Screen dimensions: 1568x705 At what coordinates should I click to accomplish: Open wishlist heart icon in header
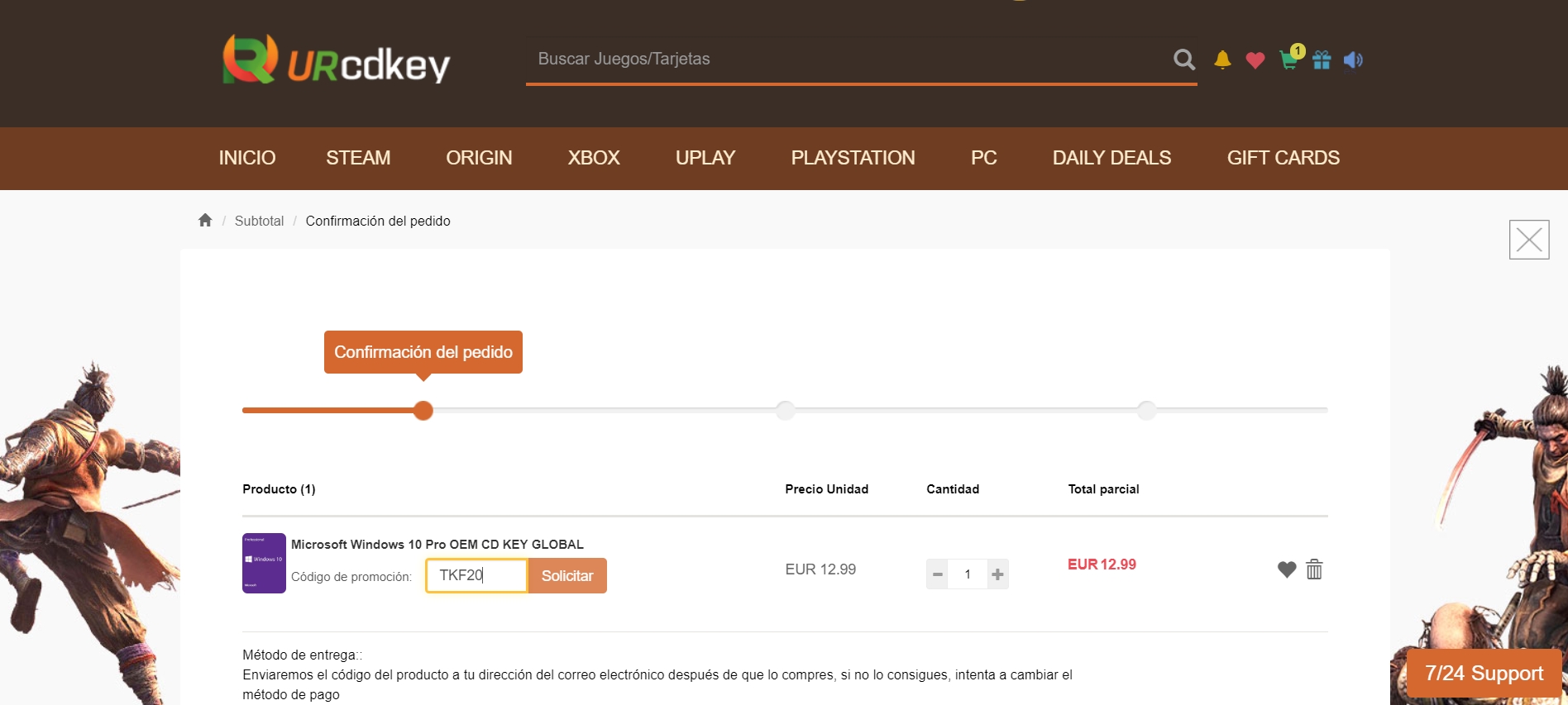click(1255, 60)
